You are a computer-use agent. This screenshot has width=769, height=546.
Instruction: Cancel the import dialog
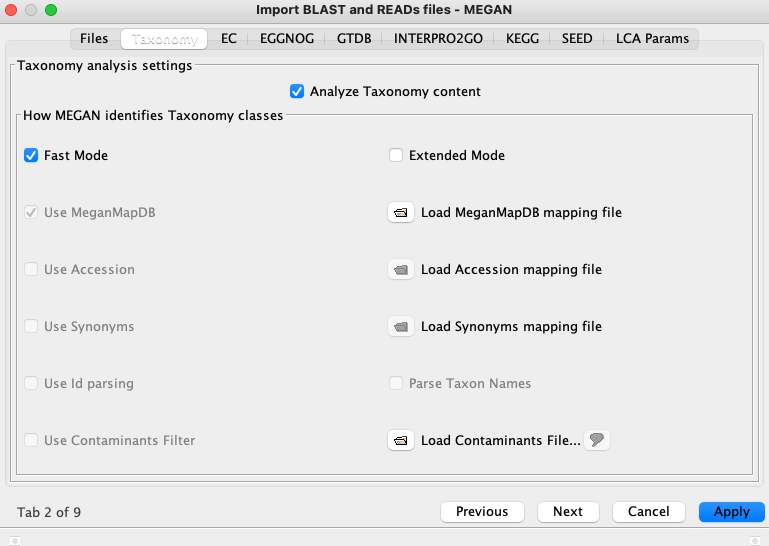[x=648, y=512]
